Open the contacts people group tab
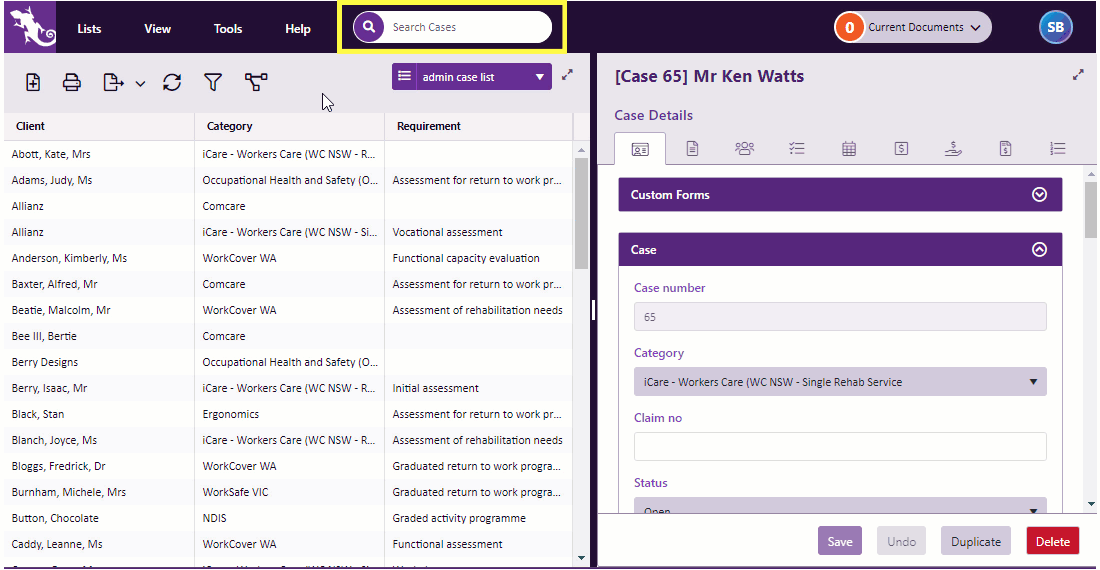 coord(744,148)
